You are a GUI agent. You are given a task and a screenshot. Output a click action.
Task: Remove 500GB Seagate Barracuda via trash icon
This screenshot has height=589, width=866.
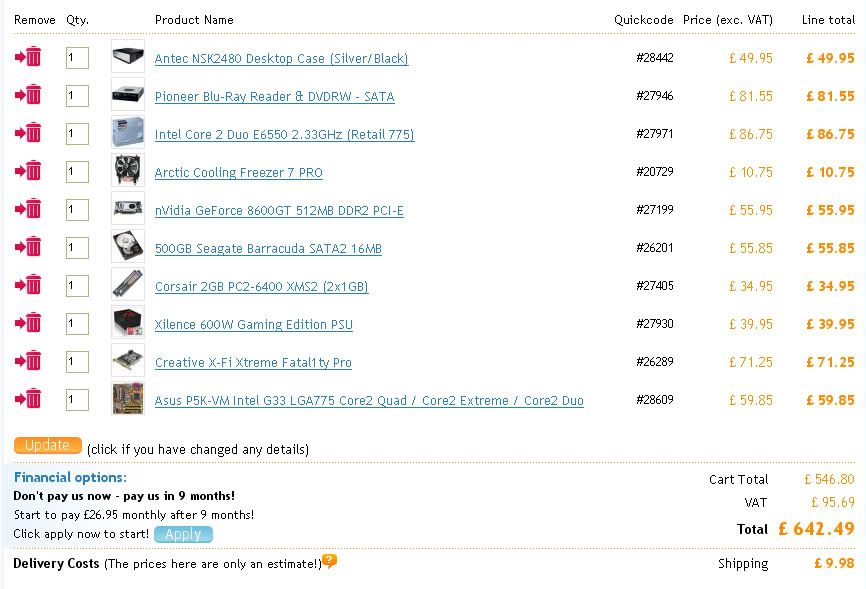click(28, 246)
